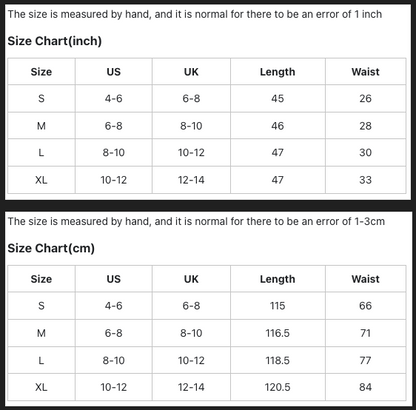Image resolution: width=416 pixels, height=410 pixels.
Task: Click waist value 26 for size S
Action: point(365,98)
